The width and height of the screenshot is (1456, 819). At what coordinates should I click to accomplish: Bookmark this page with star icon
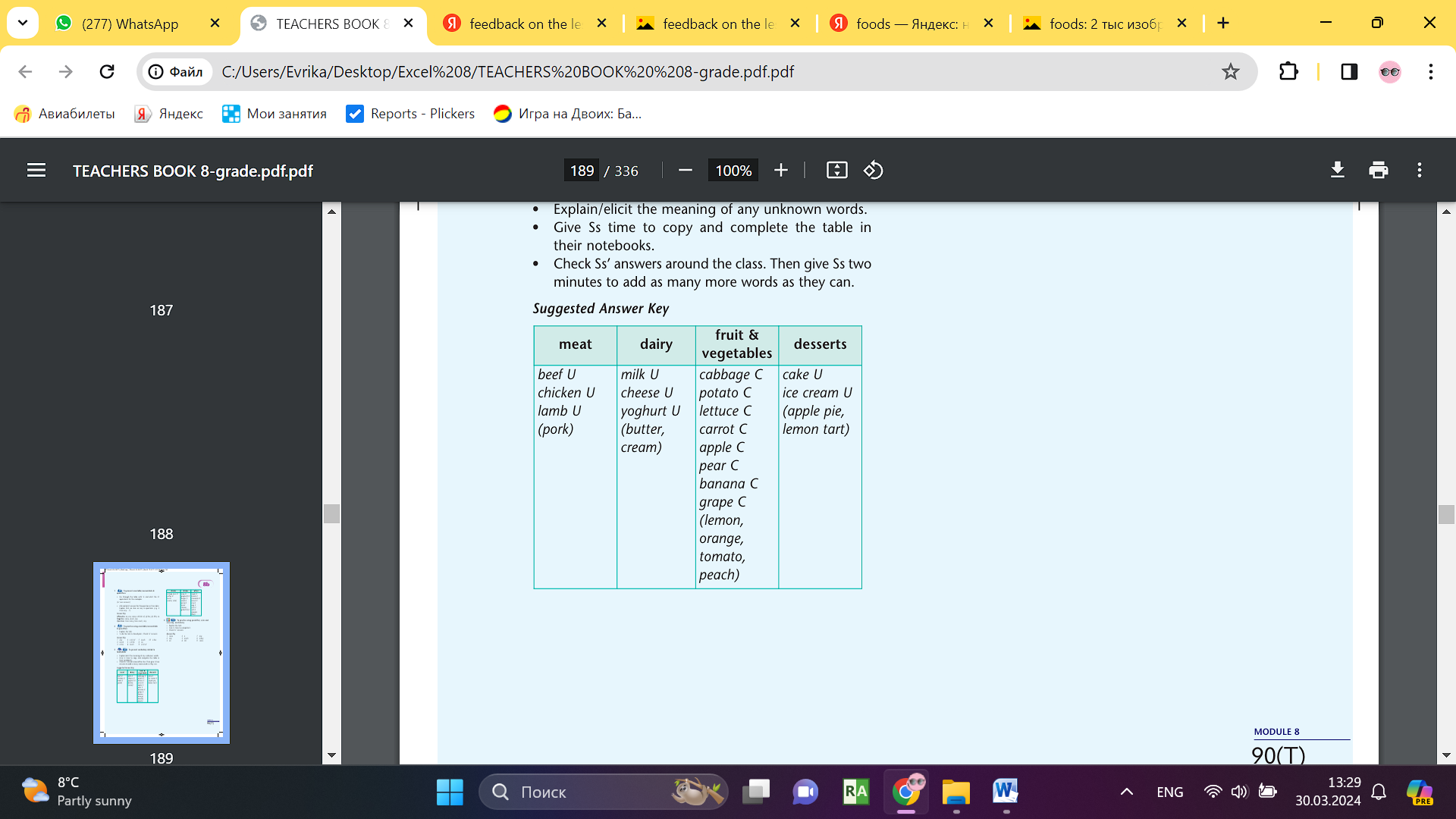1230,71
